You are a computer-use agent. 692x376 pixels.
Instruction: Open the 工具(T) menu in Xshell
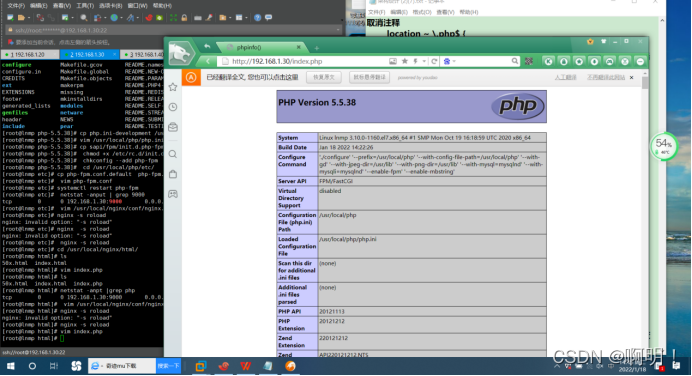(x=85, y=6)
